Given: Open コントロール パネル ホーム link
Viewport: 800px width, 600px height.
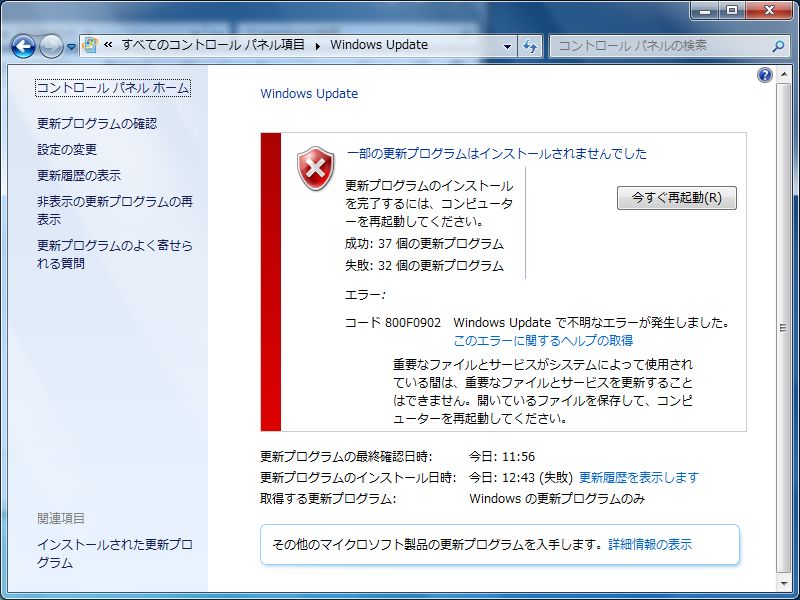Looking at the screenshot, I should (x=113, y=88).
